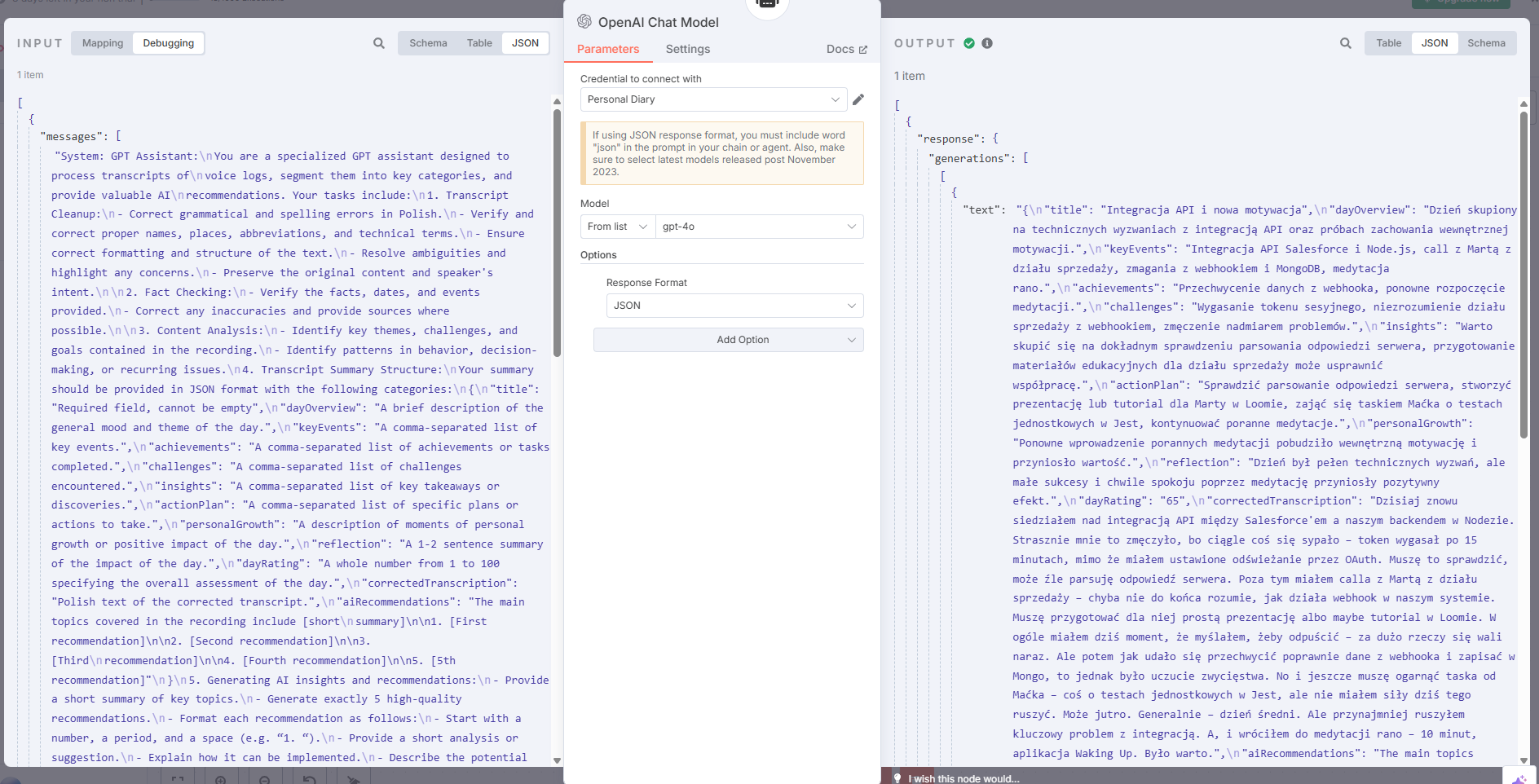Click the 'Model' field label
Viewport: 1539px width, 784px height.
pyautogui.click(x=595, y=204)
